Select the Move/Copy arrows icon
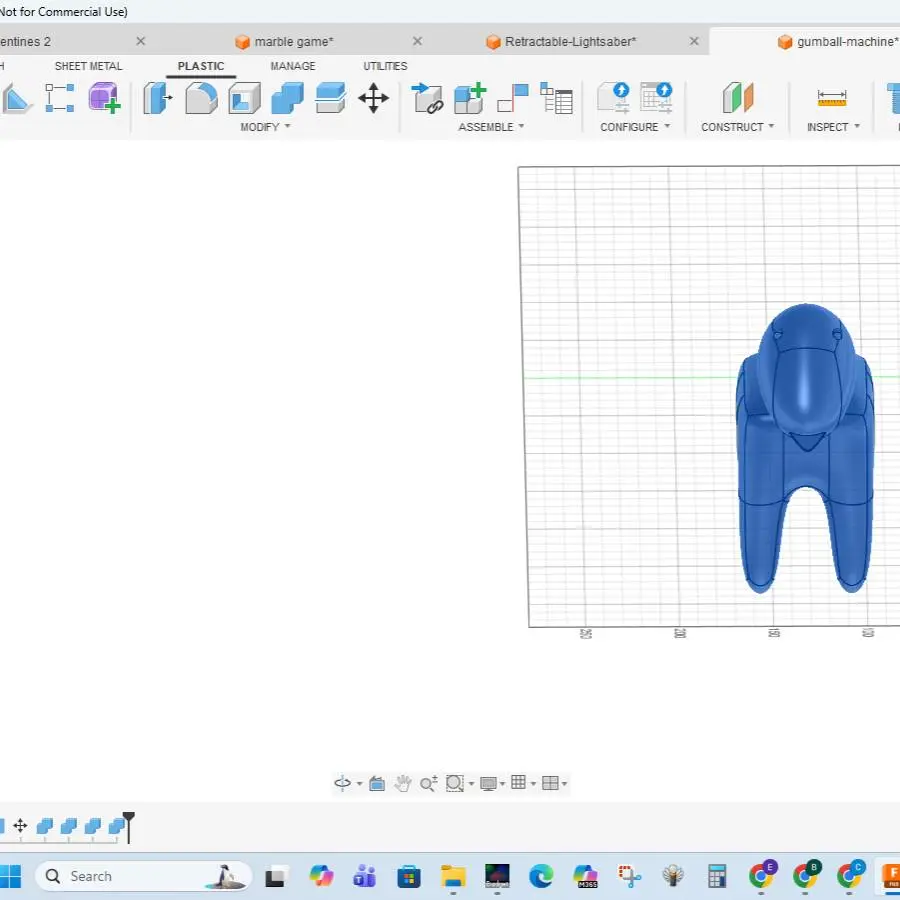Image resolution: width=900 pixels, height=900 pixels. pyautogui.click(x=373, y=98)
